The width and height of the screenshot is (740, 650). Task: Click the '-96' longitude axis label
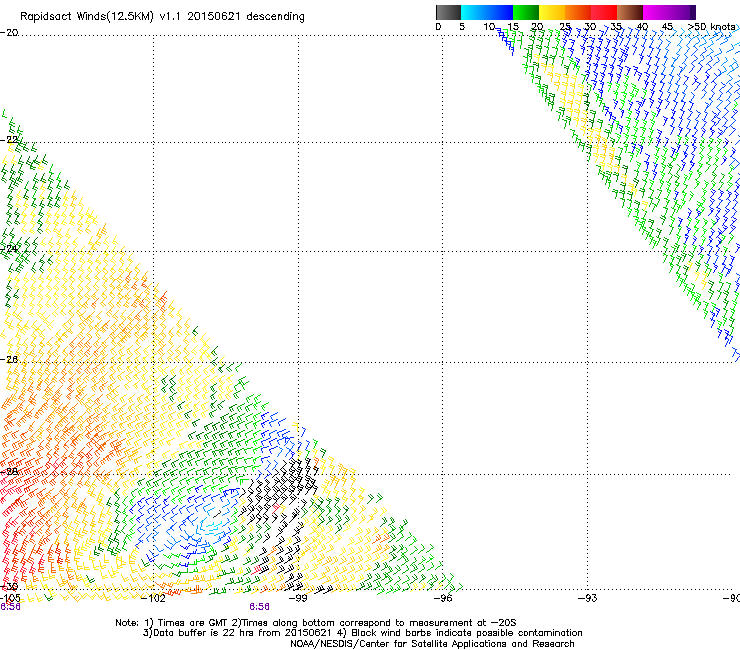(443, 599)
